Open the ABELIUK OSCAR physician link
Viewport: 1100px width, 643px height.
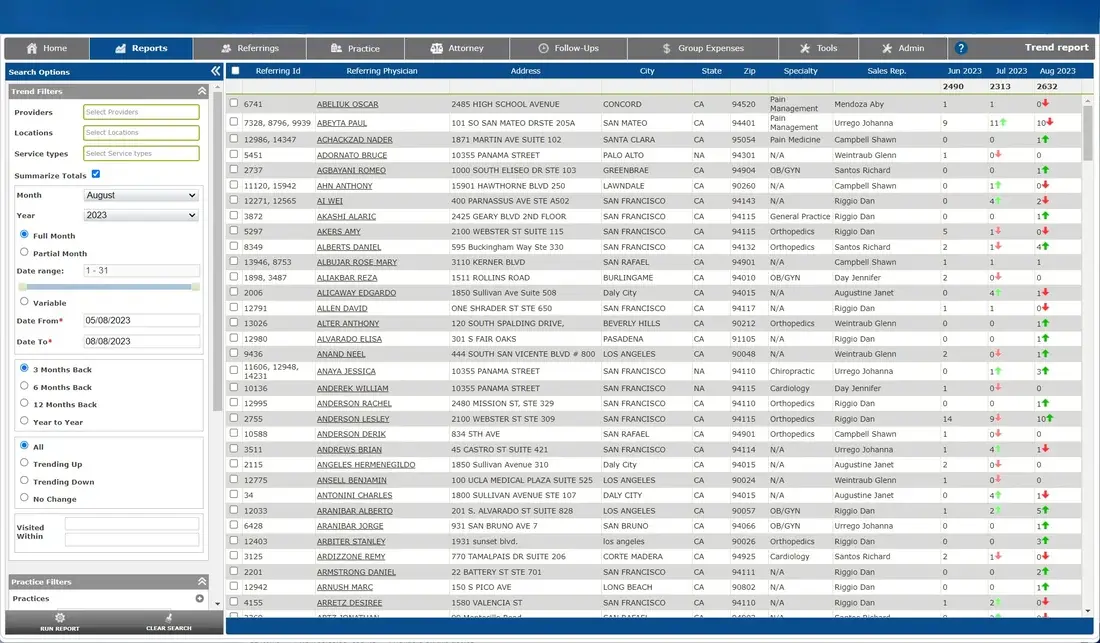[x=347, y=104]
